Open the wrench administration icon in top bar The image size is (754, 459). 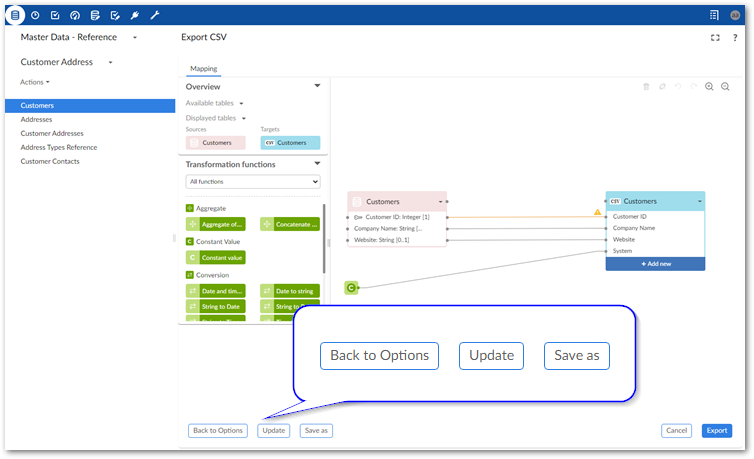click(x=155, y=15)
